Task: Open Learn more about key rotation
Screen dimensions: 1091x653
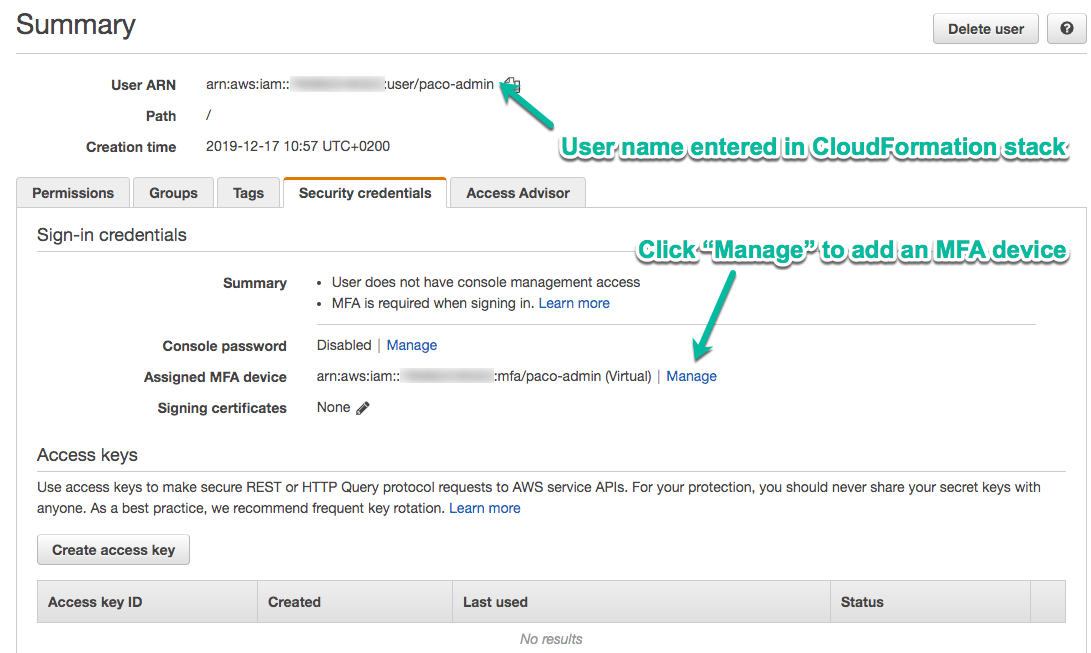Action: coord(485,508)
